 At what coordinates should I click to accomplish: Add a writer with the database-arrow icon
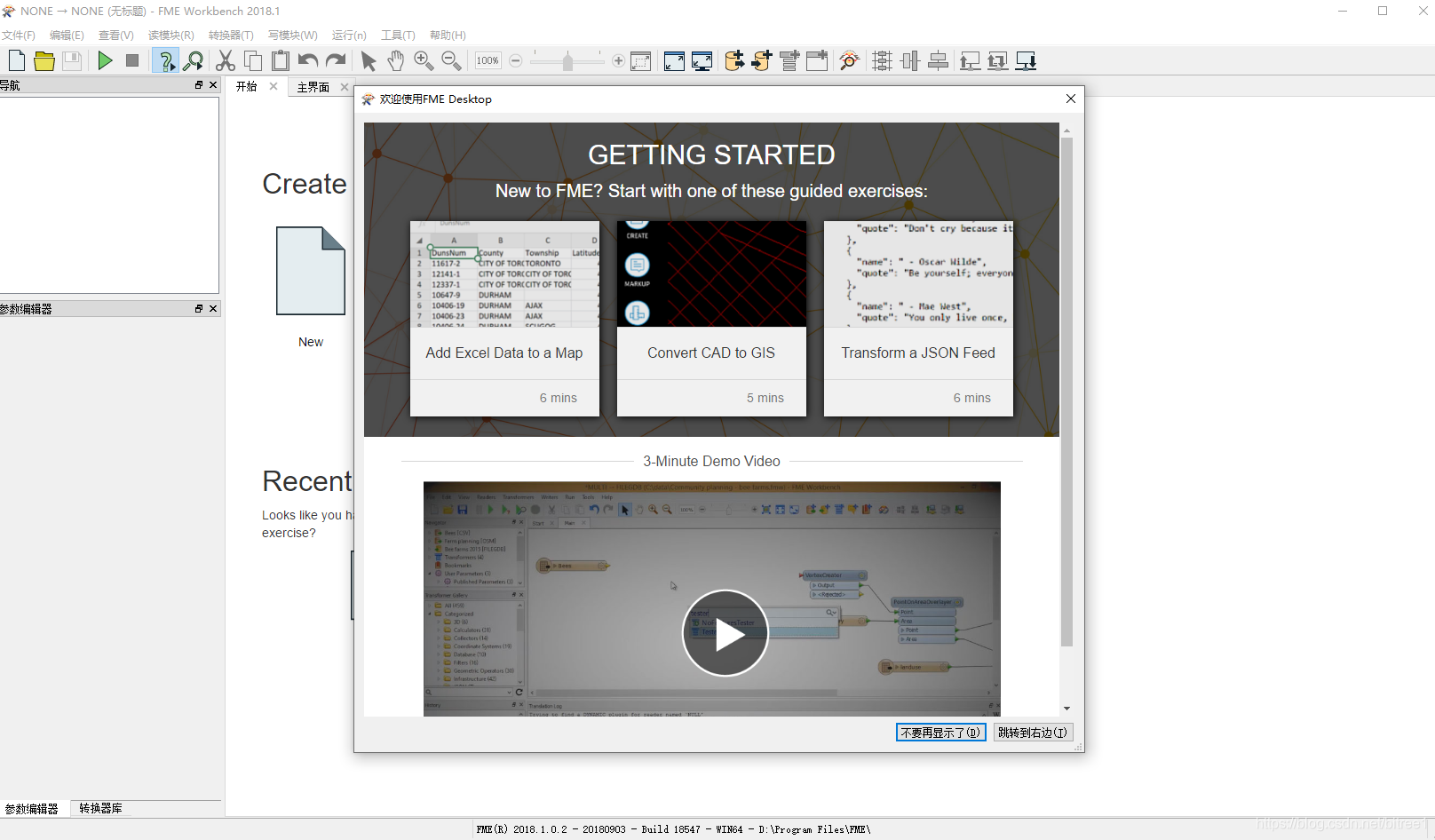pos(762,60)
